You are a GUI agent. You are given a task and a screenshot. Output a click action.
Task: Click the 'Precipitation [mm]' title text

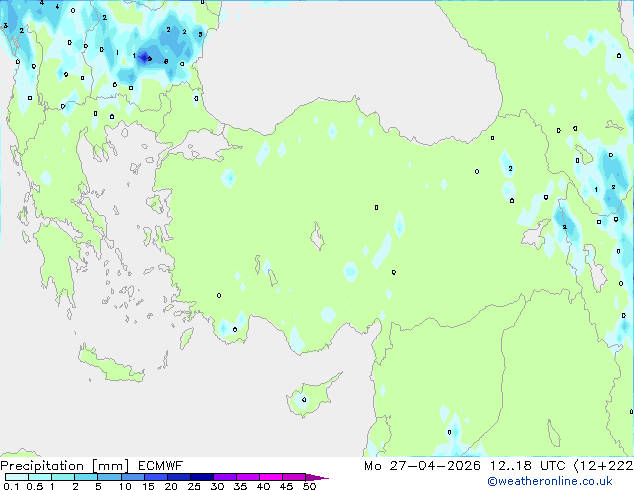pyautogui.click(x=65, y=466)
